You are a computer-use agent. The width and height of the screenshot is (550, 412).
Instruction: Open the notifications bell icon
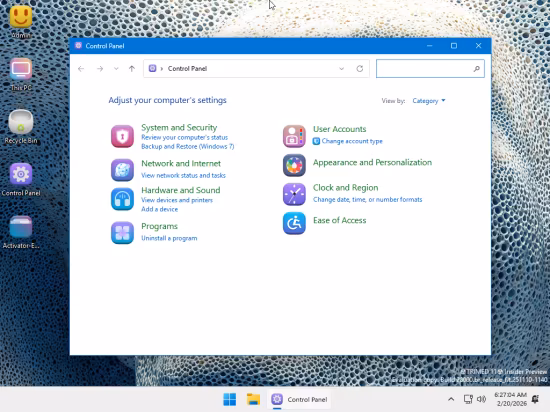[x=535, y=399]
